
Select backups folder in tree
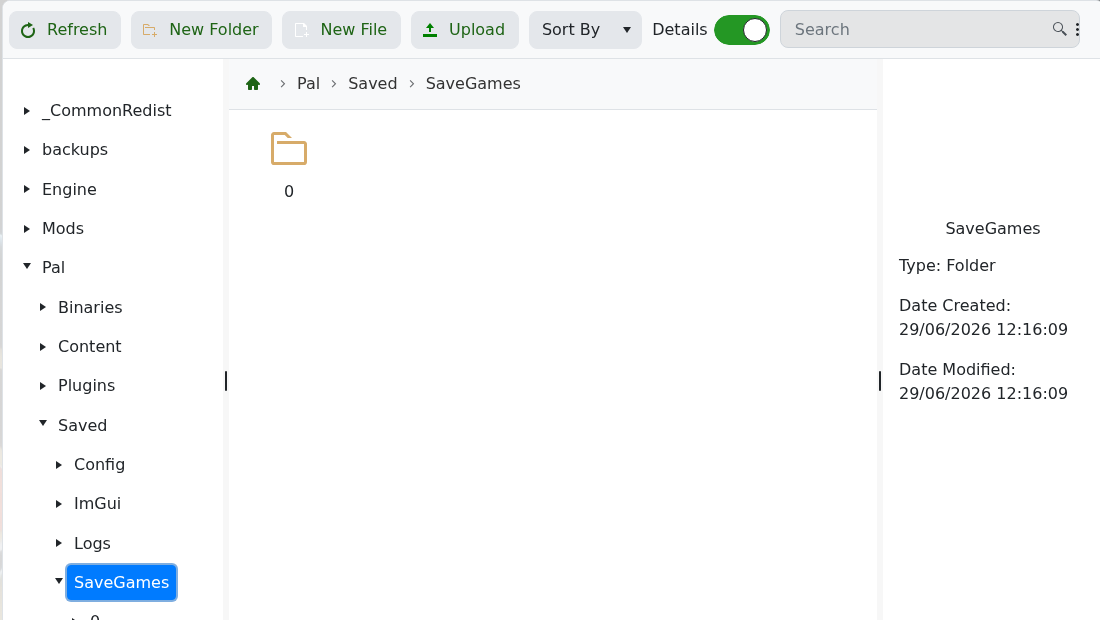click(x=74, y=150)
